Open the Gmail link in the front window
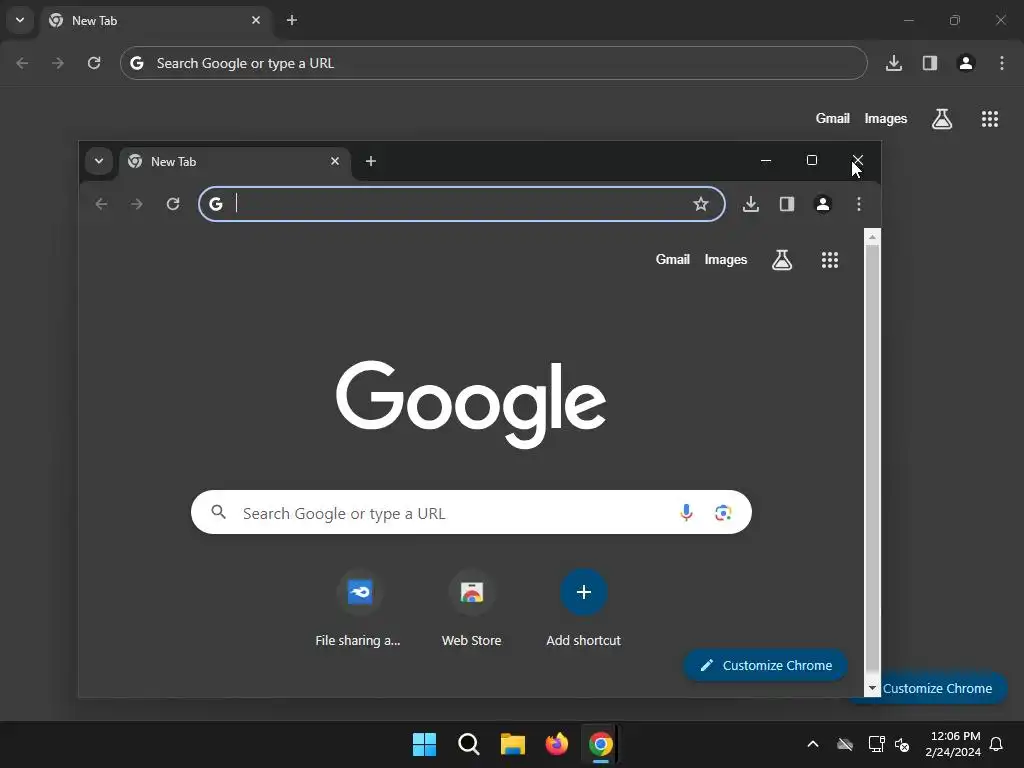The height and width of the screenshot is (768, 1024). (x=673, y=259)
